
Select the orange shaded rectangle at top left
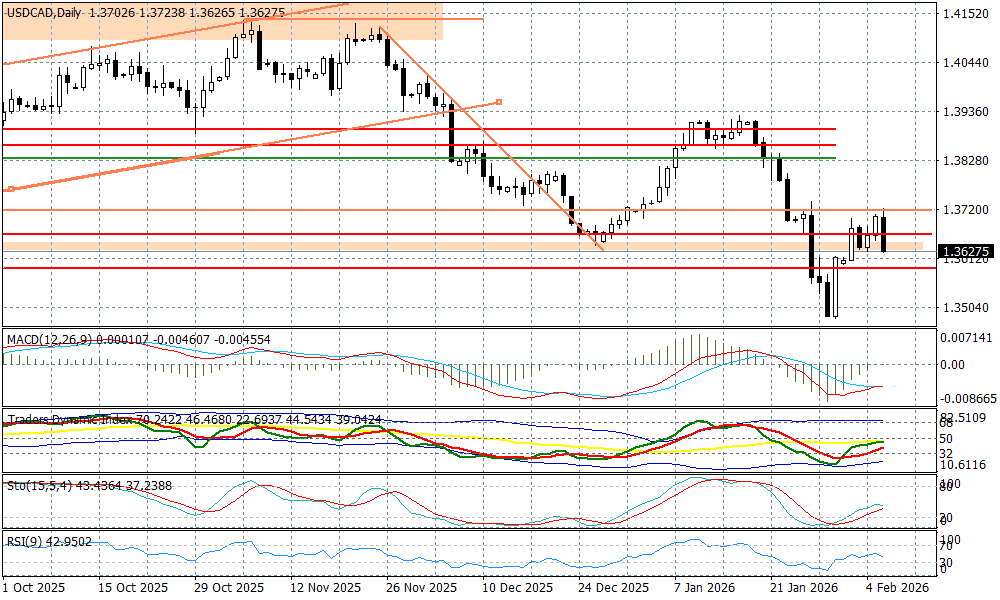point(220,20)
